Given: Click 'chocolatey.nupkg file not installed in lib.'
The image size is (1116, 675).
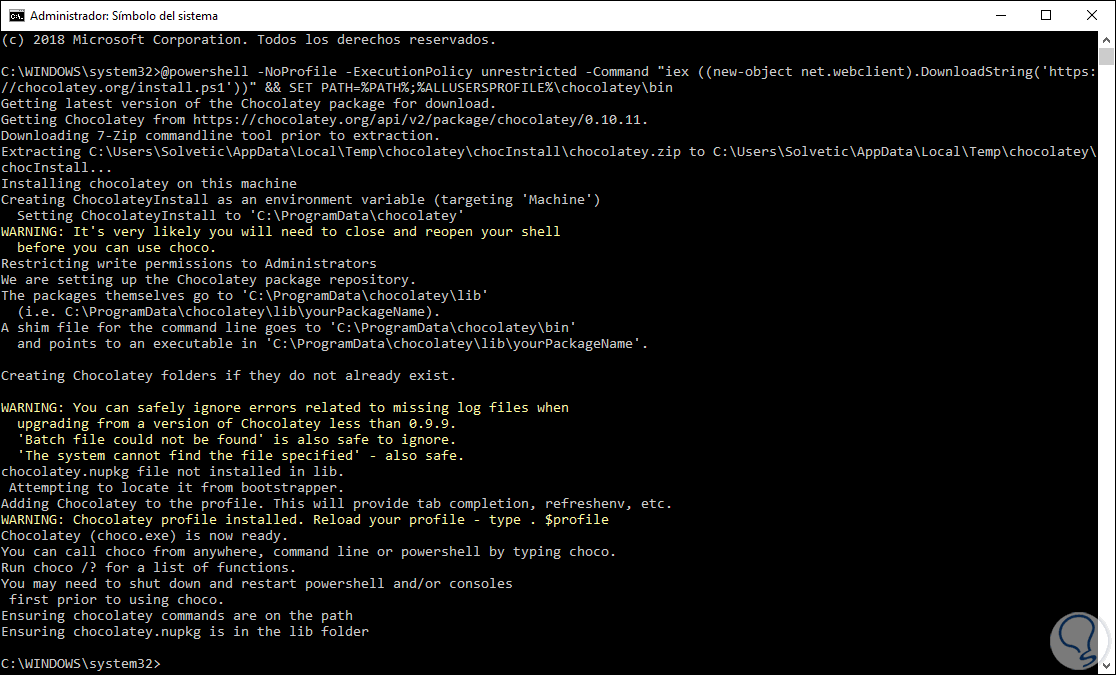Looking at the screenshot, I should [172, 472].
